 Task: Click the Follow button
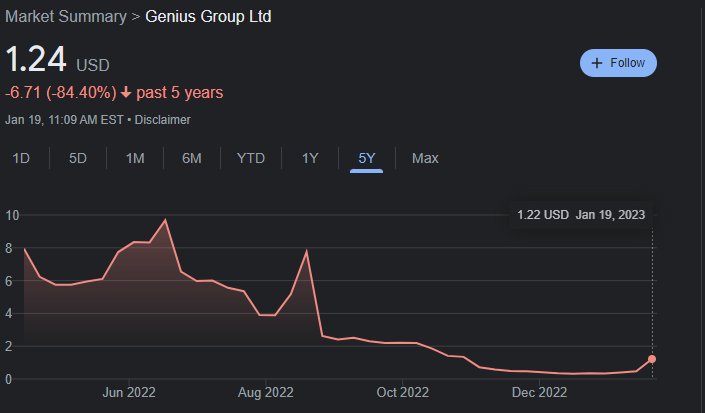point(618,63)
